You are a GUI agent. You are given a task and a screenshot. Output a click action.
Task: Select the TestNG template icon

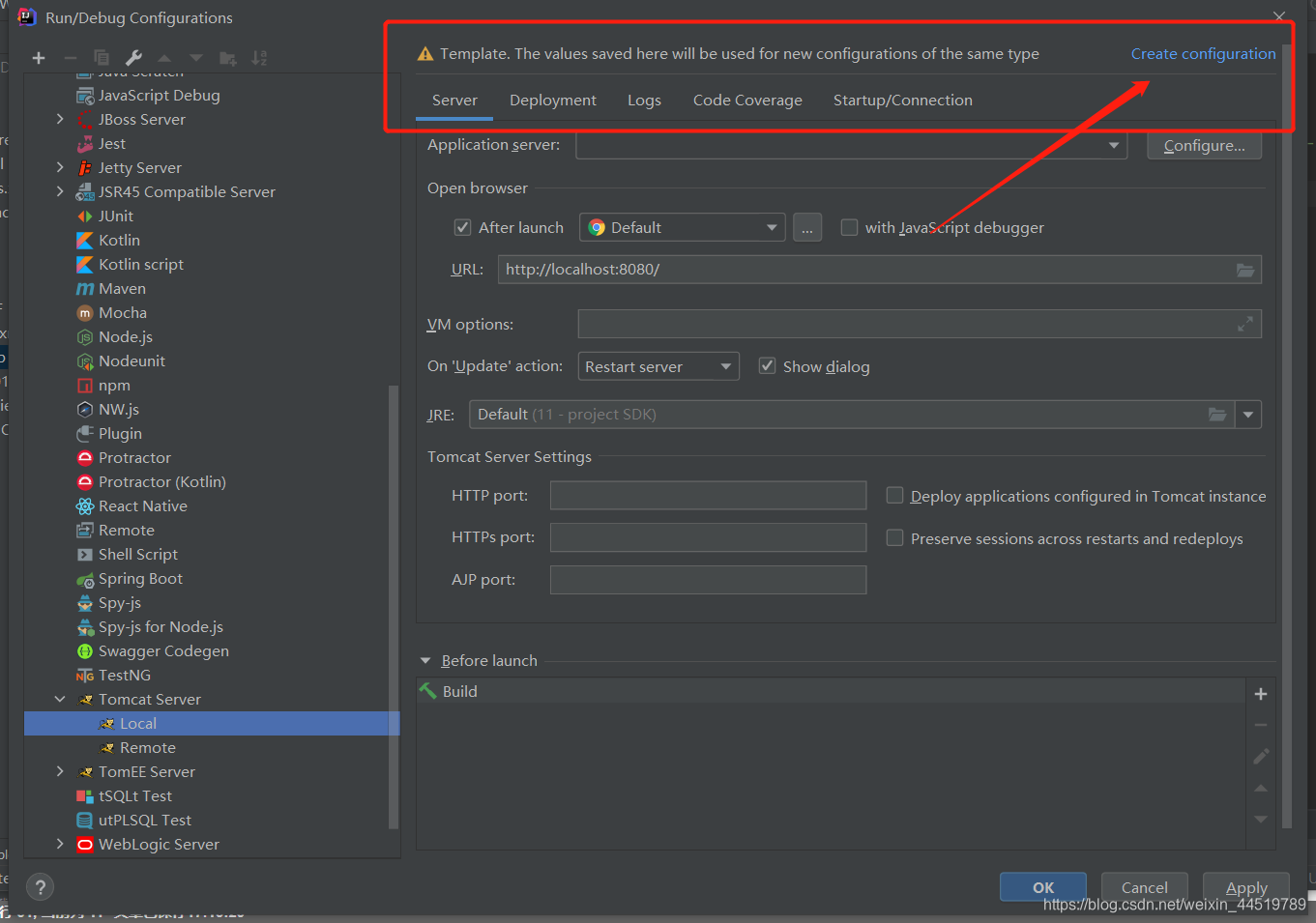coord(85,676)
